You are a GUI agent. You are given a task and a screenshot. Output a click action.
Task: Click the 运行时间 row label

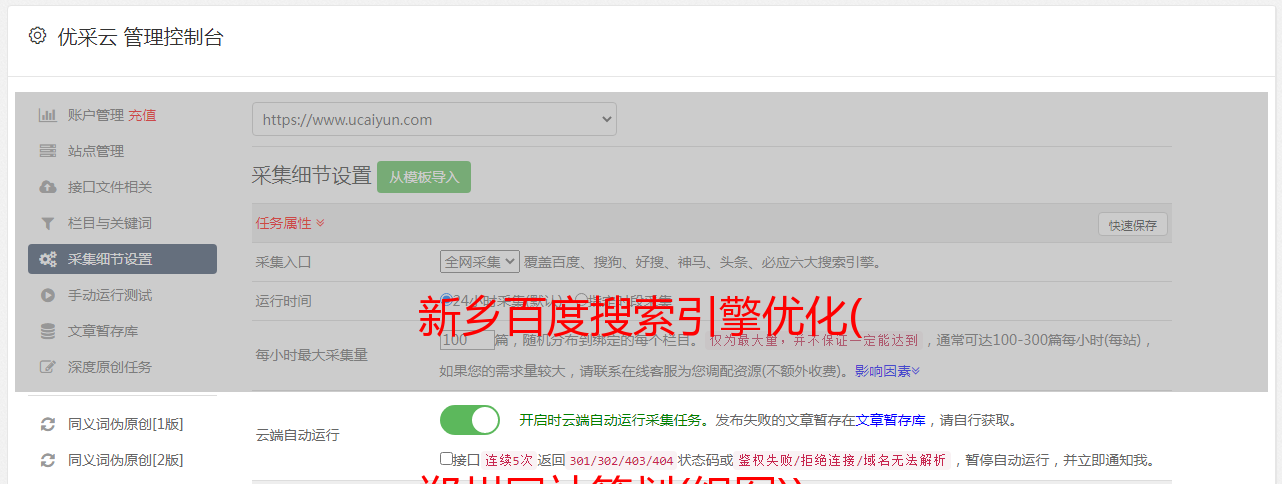284,300
